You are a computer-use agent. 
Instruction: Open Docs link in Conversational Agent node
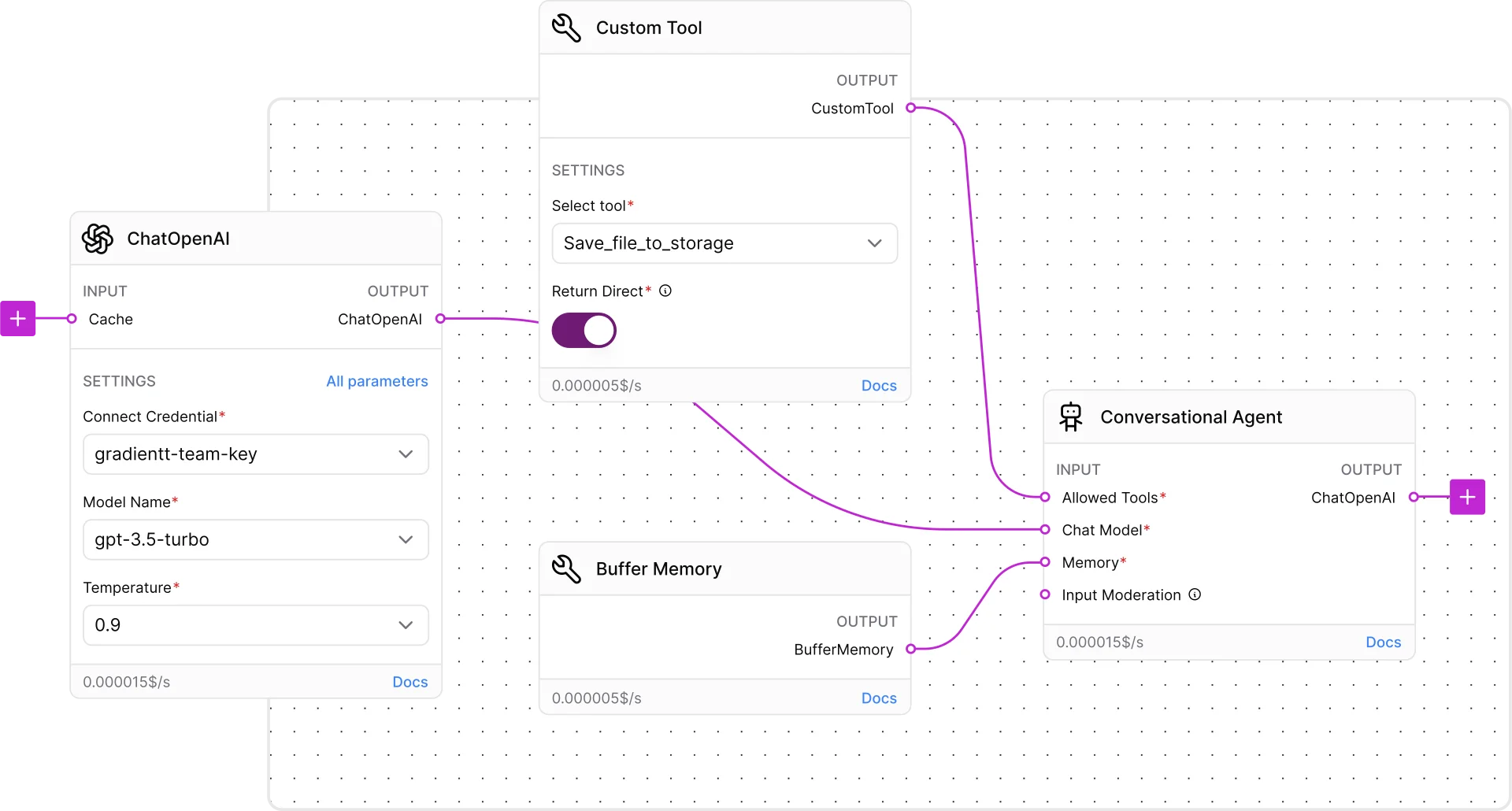click(x=1383, y=643)
